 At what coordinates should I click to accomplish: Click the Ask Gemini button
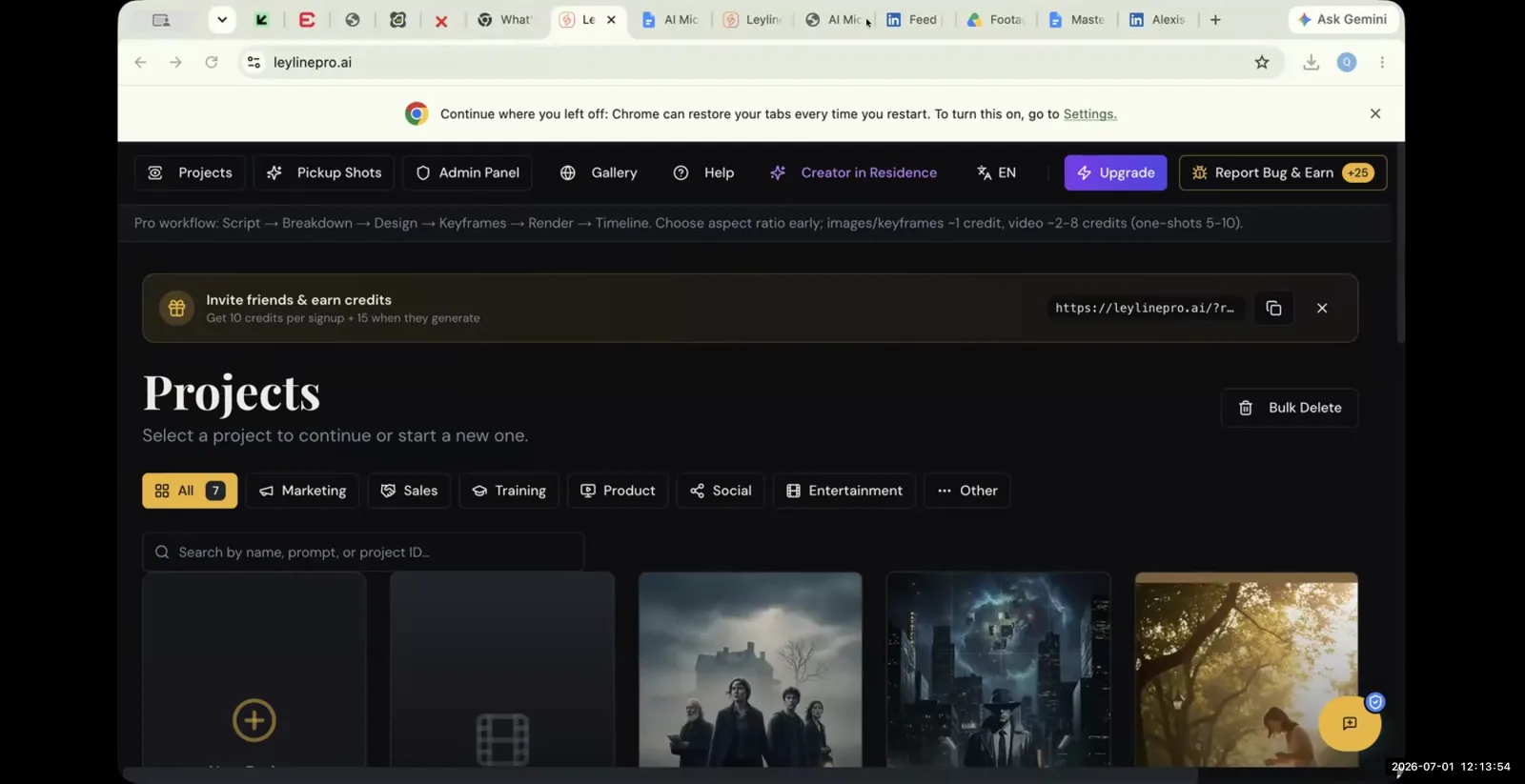tap(1343, 19)
